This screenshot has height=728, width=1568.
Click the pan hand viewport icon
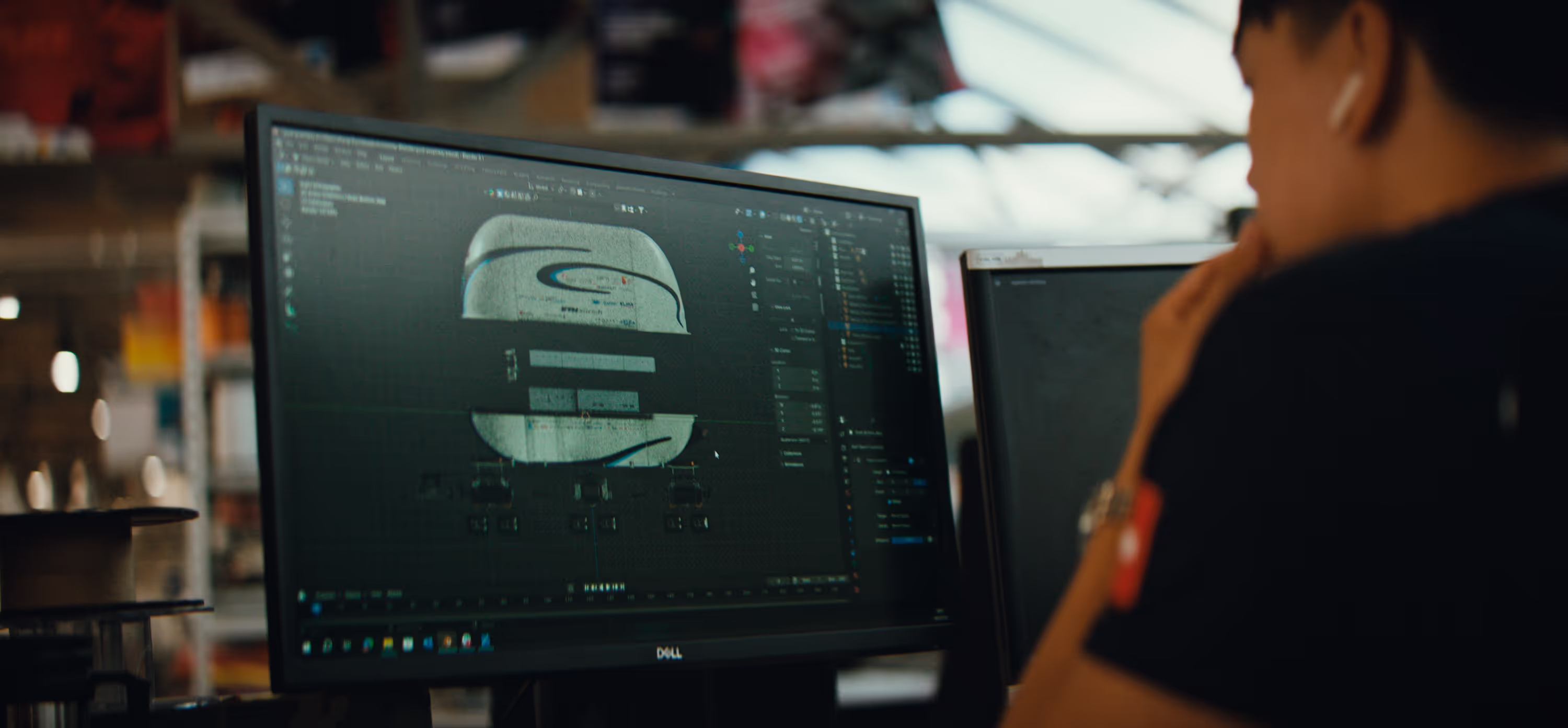[754, 282]
